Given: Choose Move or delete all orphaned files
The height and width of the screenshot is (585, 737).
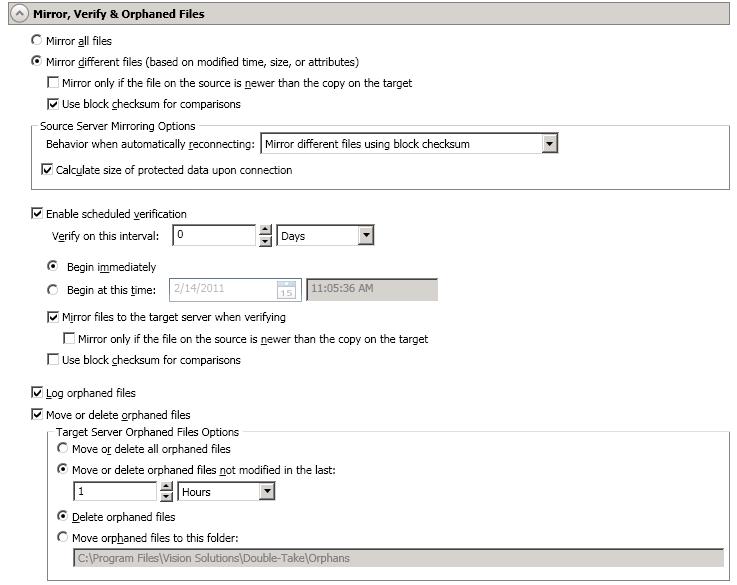Looking at the screenshot, I should coord(63,449).
